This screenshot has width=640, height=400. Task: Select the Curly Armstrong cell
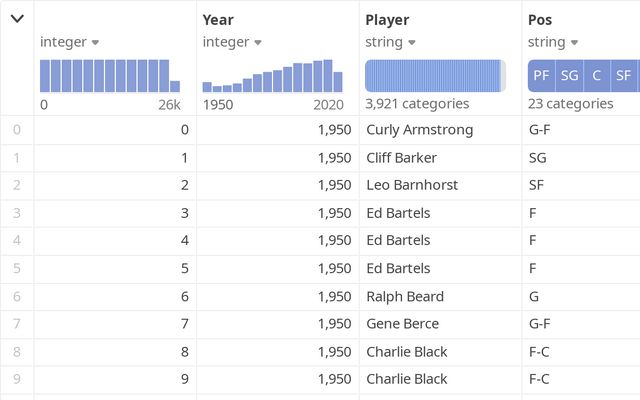[x=420, y=130]
